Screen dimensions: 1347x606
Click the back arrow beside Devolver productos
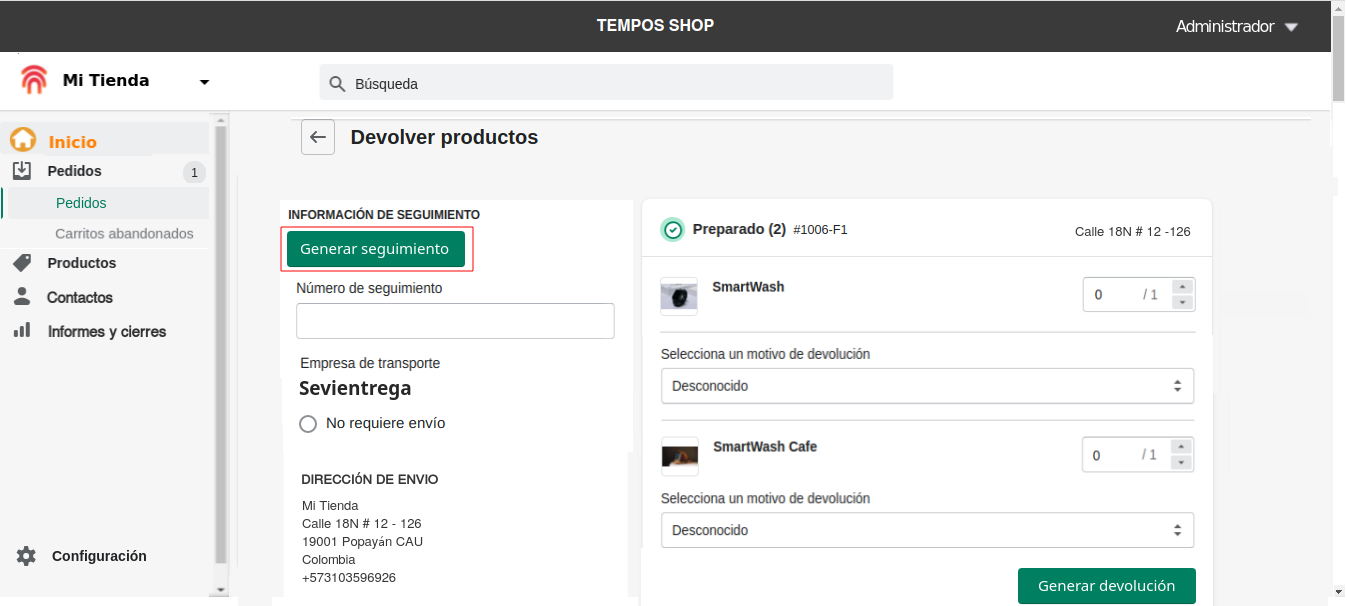point(318,137)
